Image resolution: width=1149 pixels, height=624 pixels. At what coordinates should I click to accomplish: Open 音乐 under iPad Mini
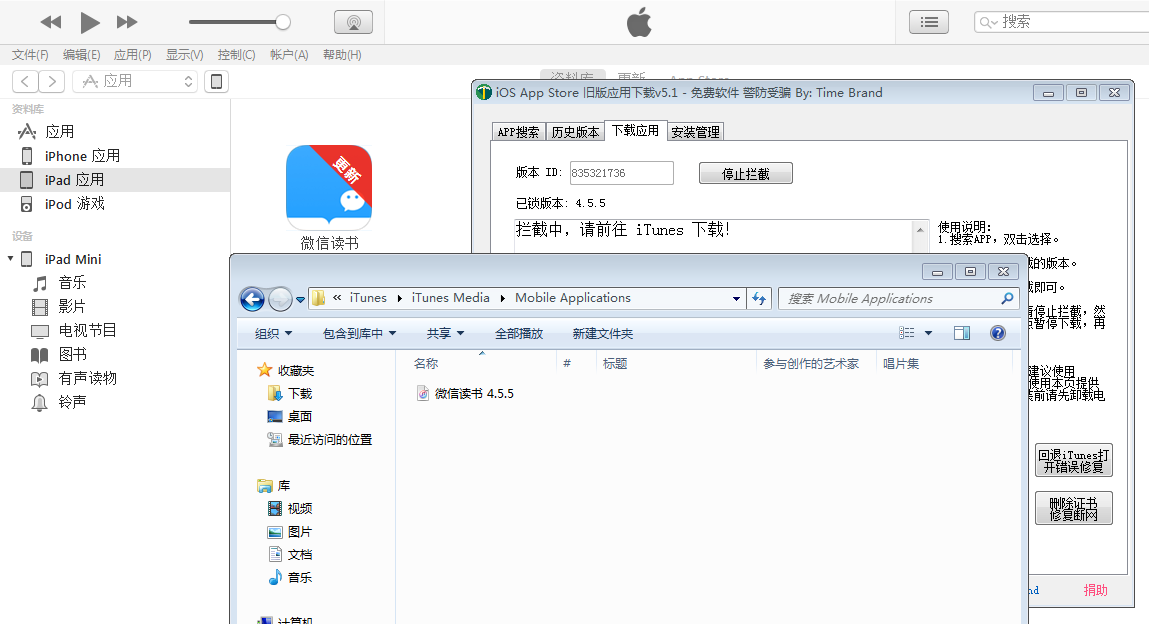[x=72, y=283]
